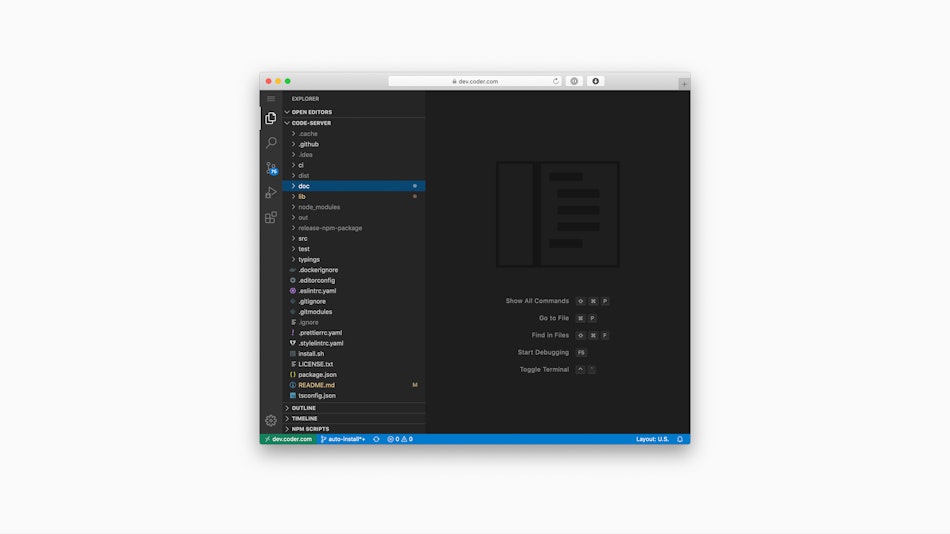Collapse the CODE-SERVER folder section
The height and width of the screenshot is (534, 950).
click(x=354, y=123)
